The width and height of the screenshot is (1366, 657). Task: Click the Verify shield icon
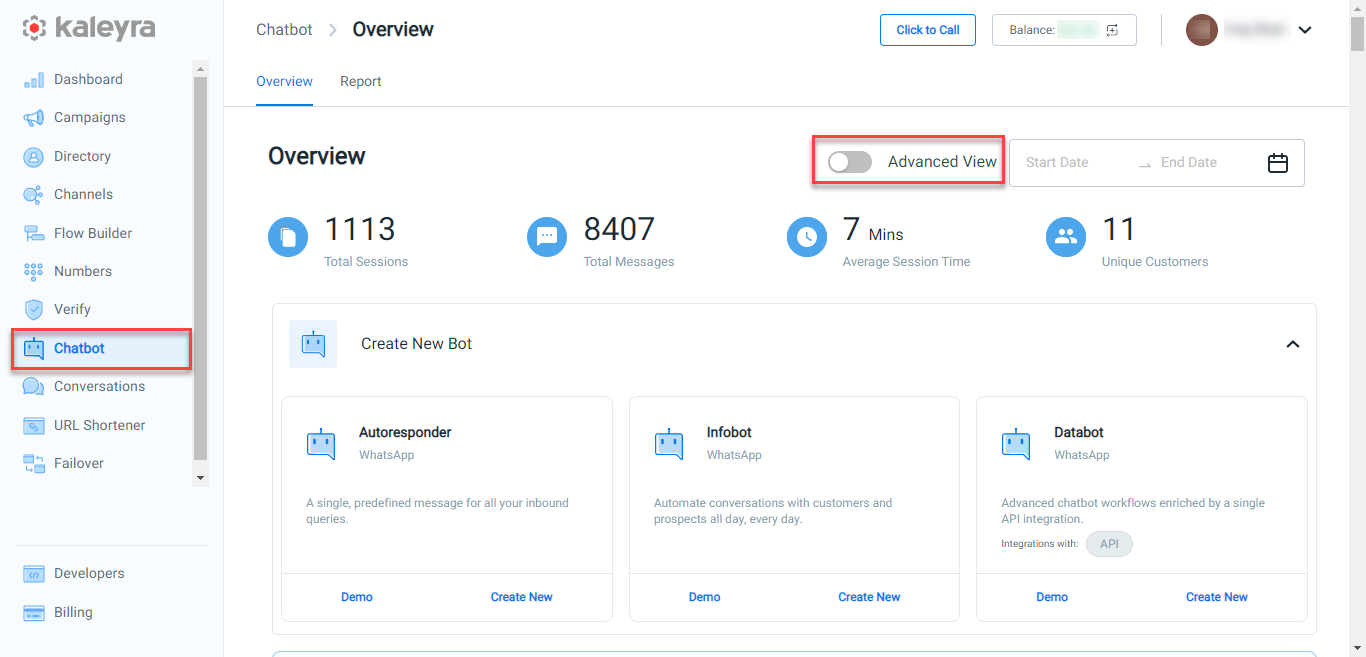click(34, 310)
